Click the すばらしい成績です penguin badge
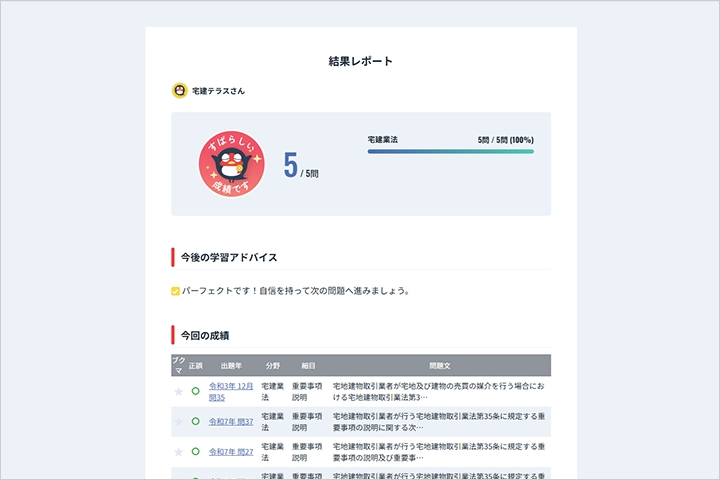Screen dimensions: 720x480 coord(231,164)
